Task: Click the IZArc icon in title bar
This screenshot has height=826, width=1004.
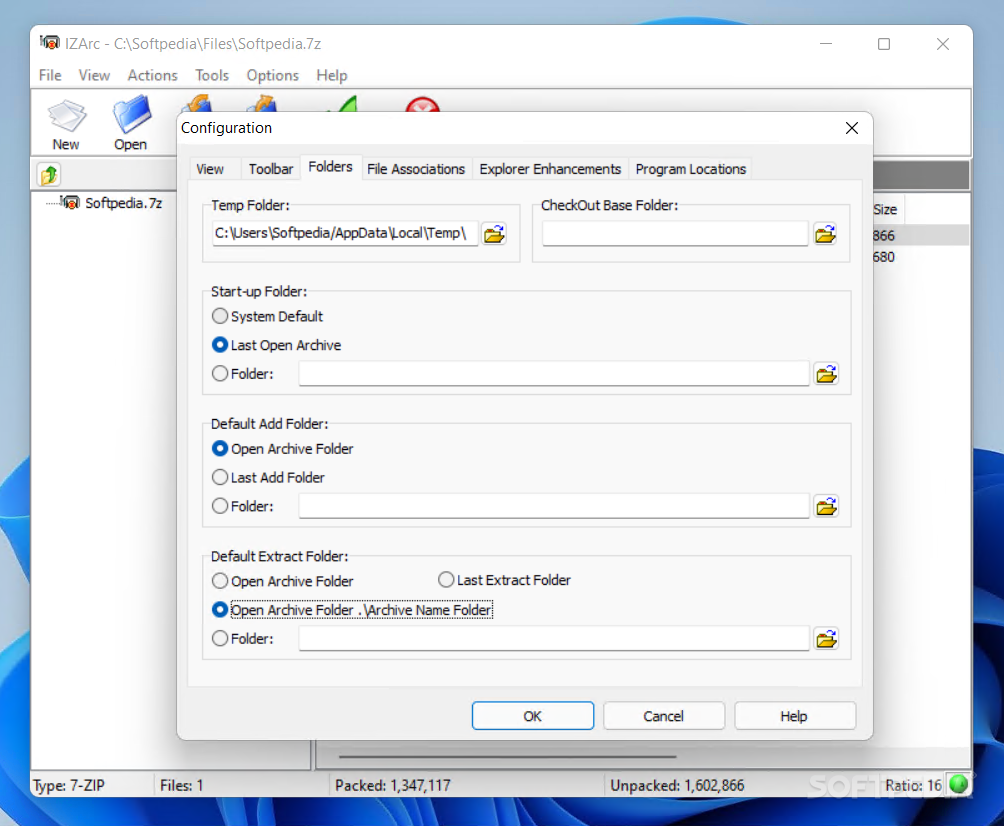Action: pos(49,43)
